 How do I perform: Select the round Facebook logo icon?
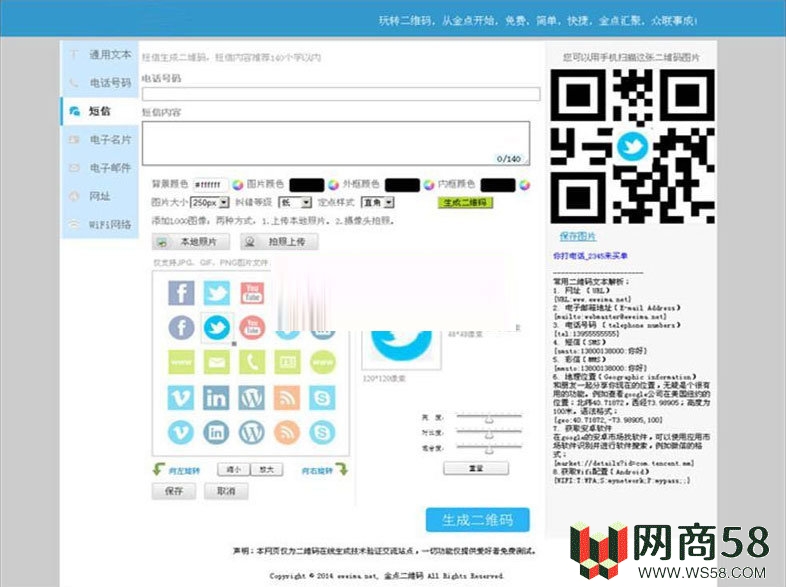click(x=181, y=328)
